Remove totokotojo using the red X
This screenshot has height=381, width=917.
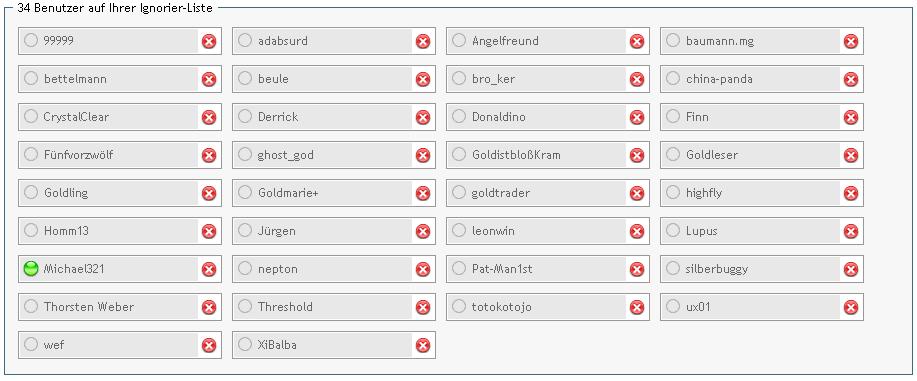pos(637,307)
